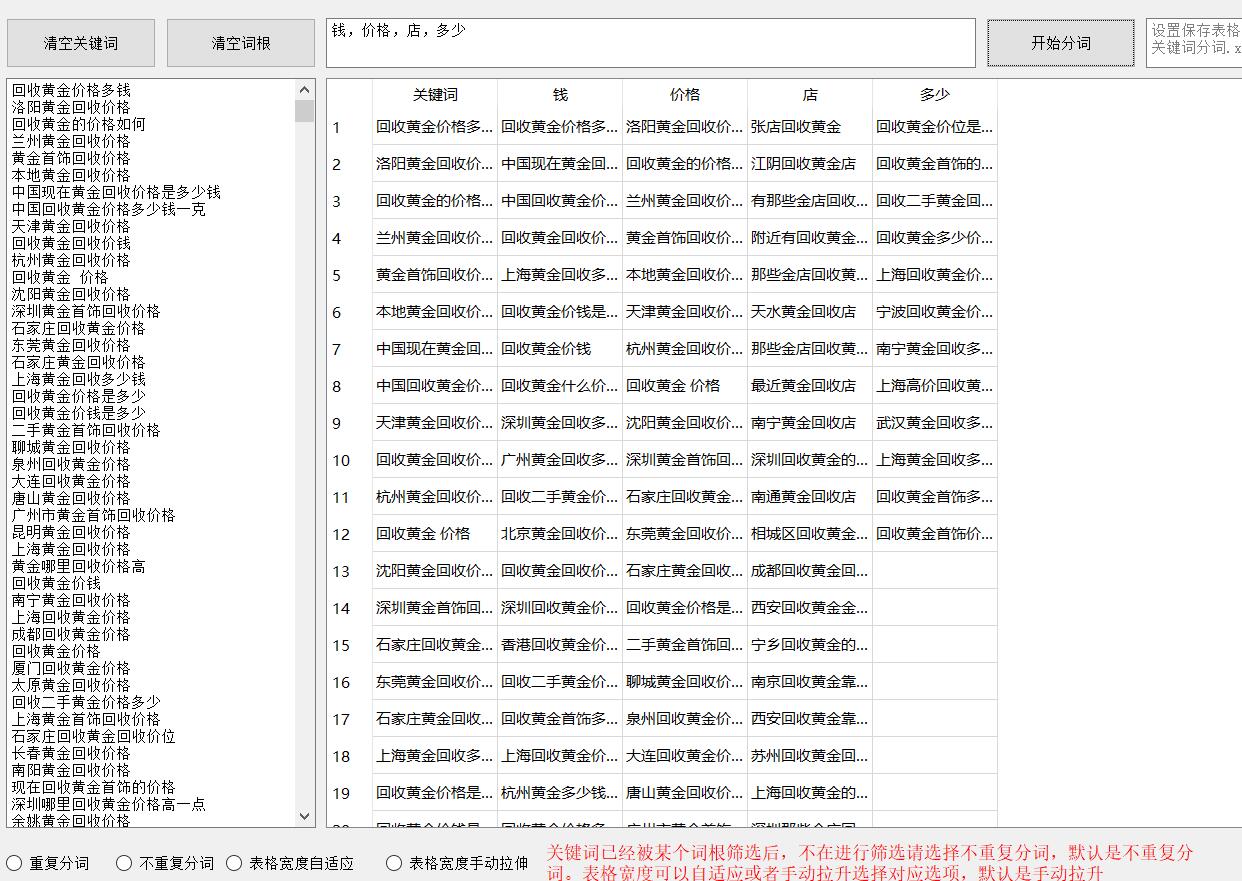1242x881 pixels.
Task: Click the 清空词根 button
Action: [x=240, y=42]
